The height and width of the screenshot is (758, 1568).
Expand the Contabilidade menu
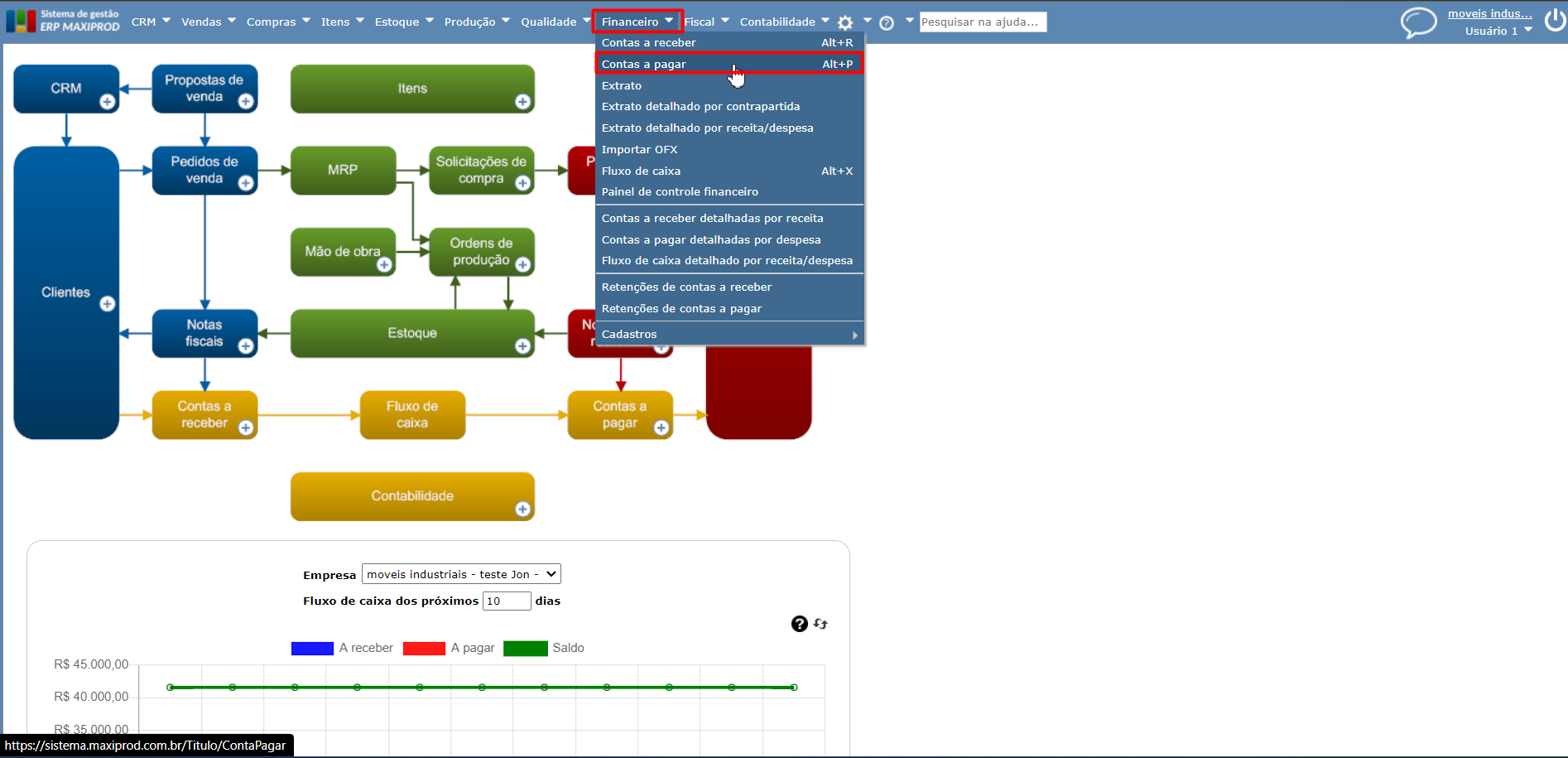coord(785,22)
